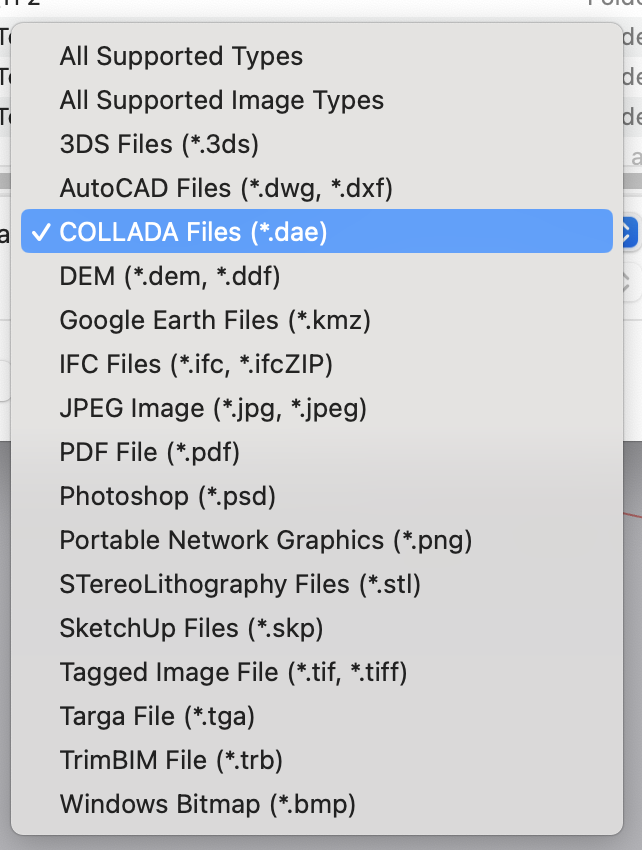Viewport: 642px width, 850px height.
Task: Choose Windows Bitmap (*.bmp) format
Action: [x=207, y=804]
